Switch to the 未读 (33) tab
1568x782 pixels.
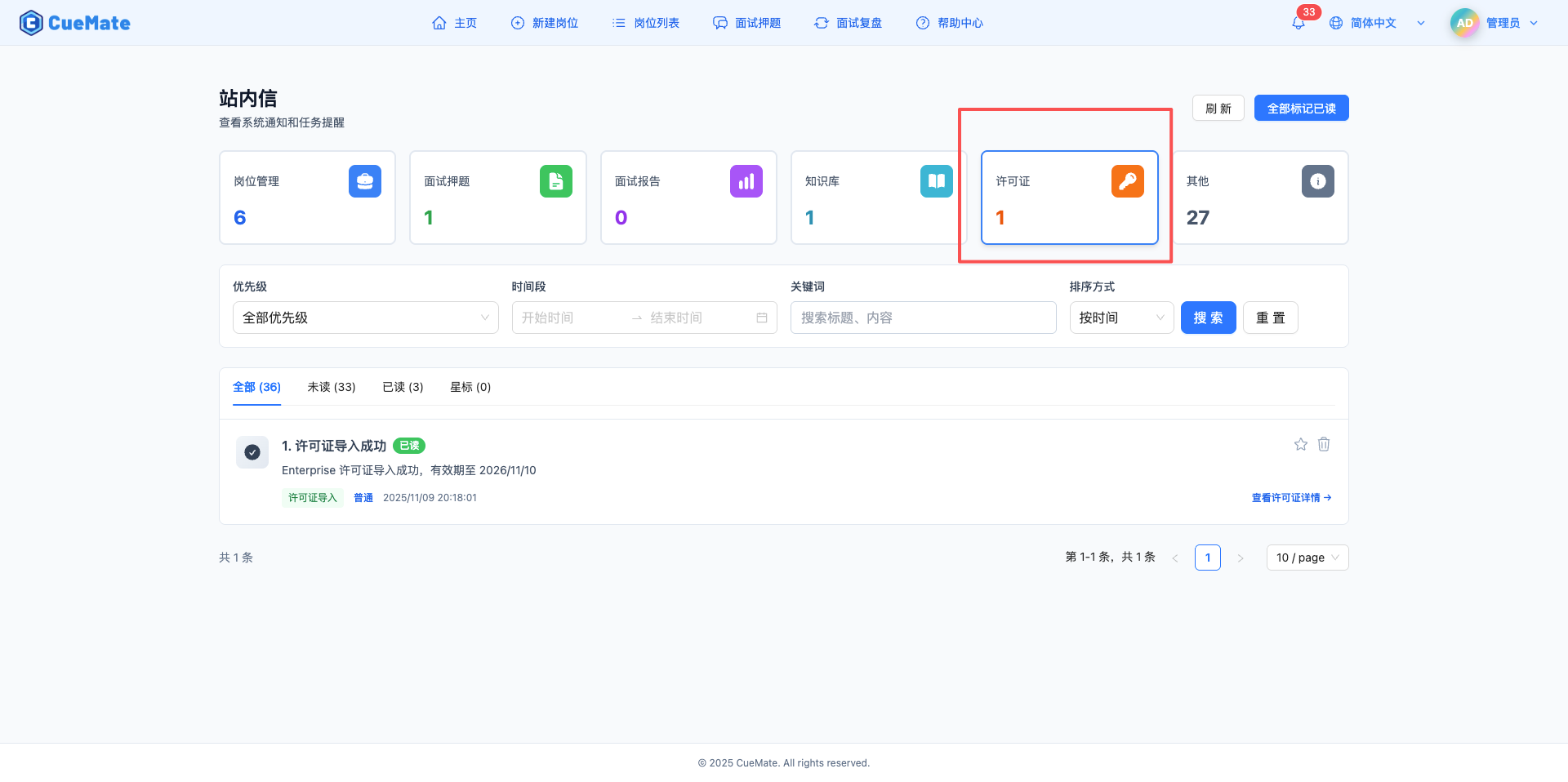(x=332, y=387)
